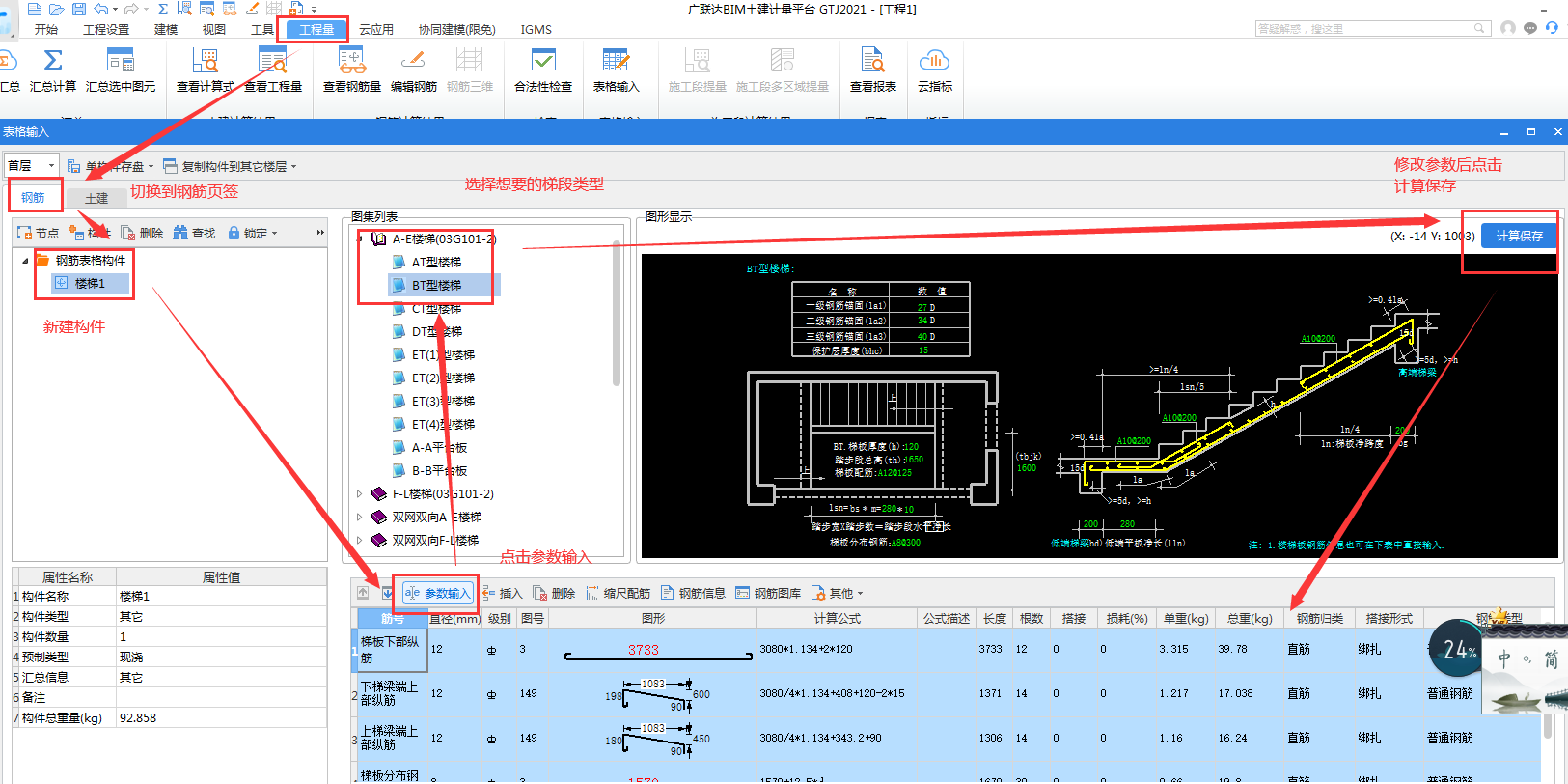Select 楼梯1 component in tree

coord(90,283)
